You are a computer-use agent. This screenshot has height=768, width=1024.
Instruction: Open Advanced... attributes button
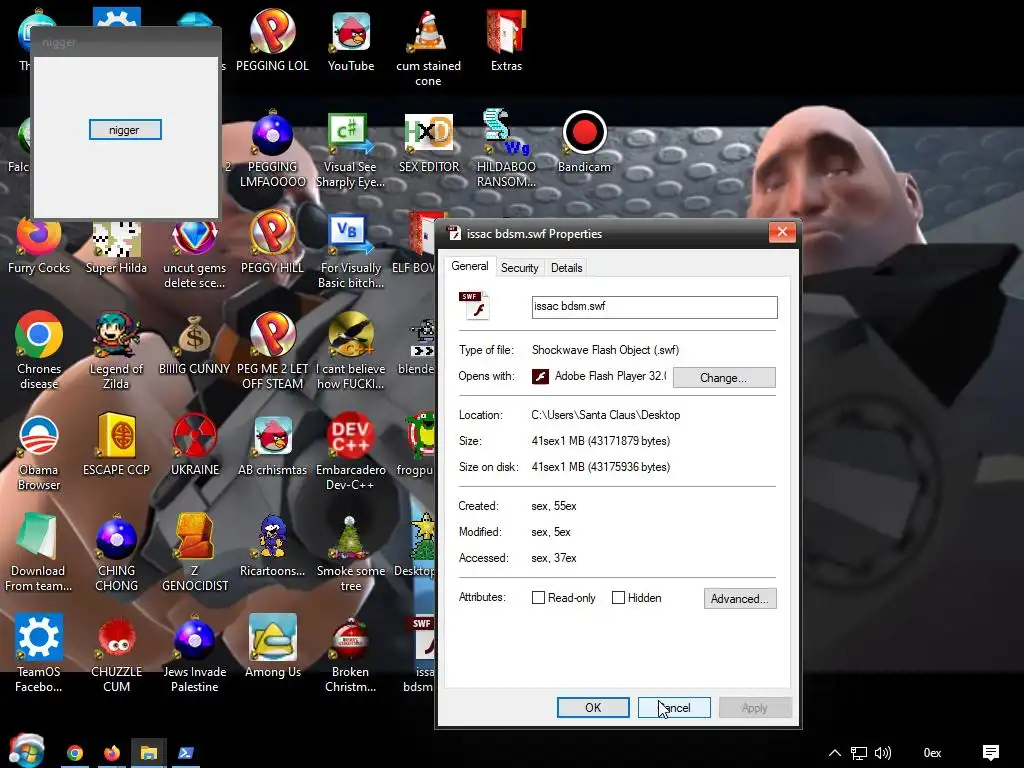(x=740, y=598)
